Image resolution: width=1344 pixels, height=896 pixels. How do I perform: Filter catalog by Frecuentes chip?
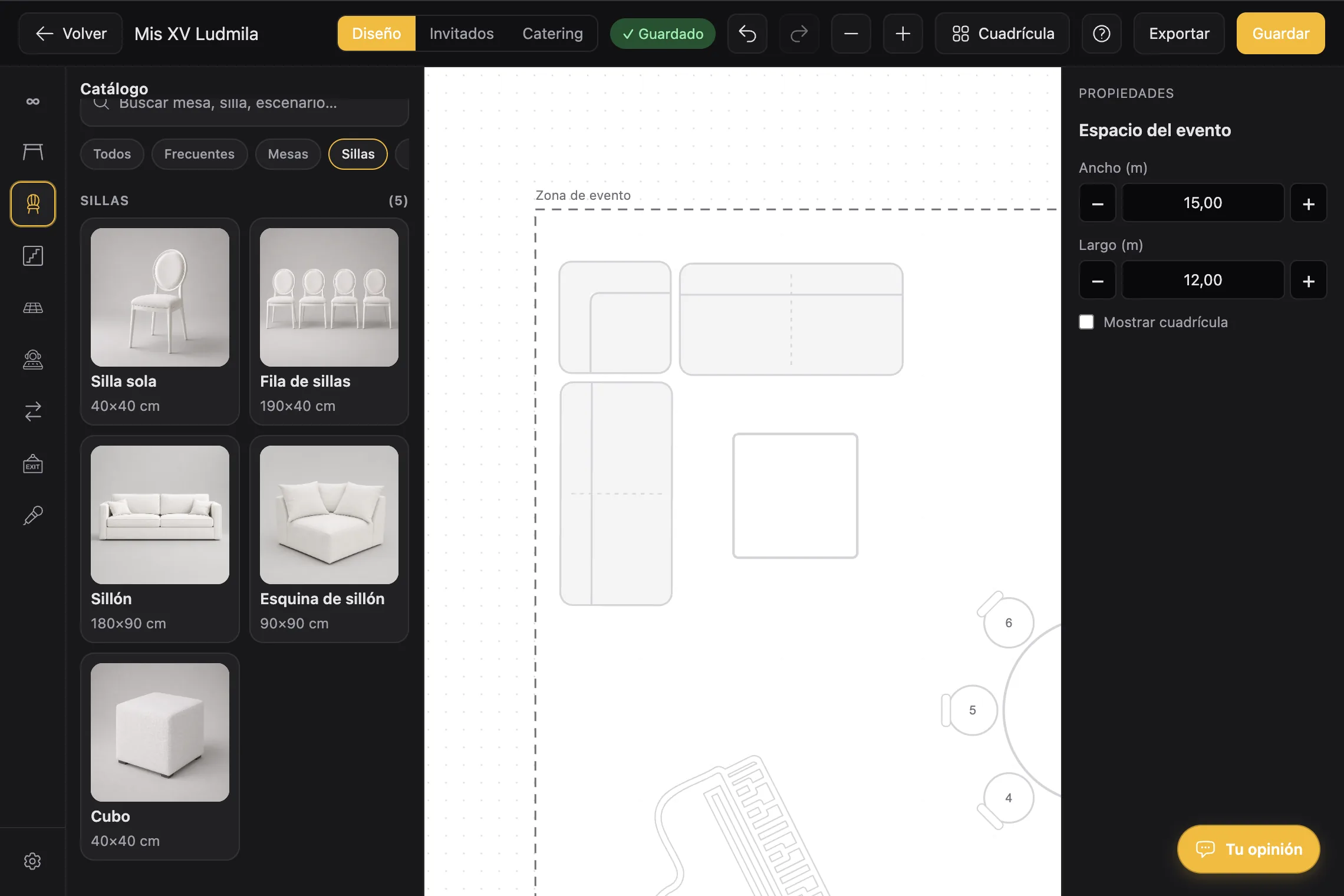199,154
